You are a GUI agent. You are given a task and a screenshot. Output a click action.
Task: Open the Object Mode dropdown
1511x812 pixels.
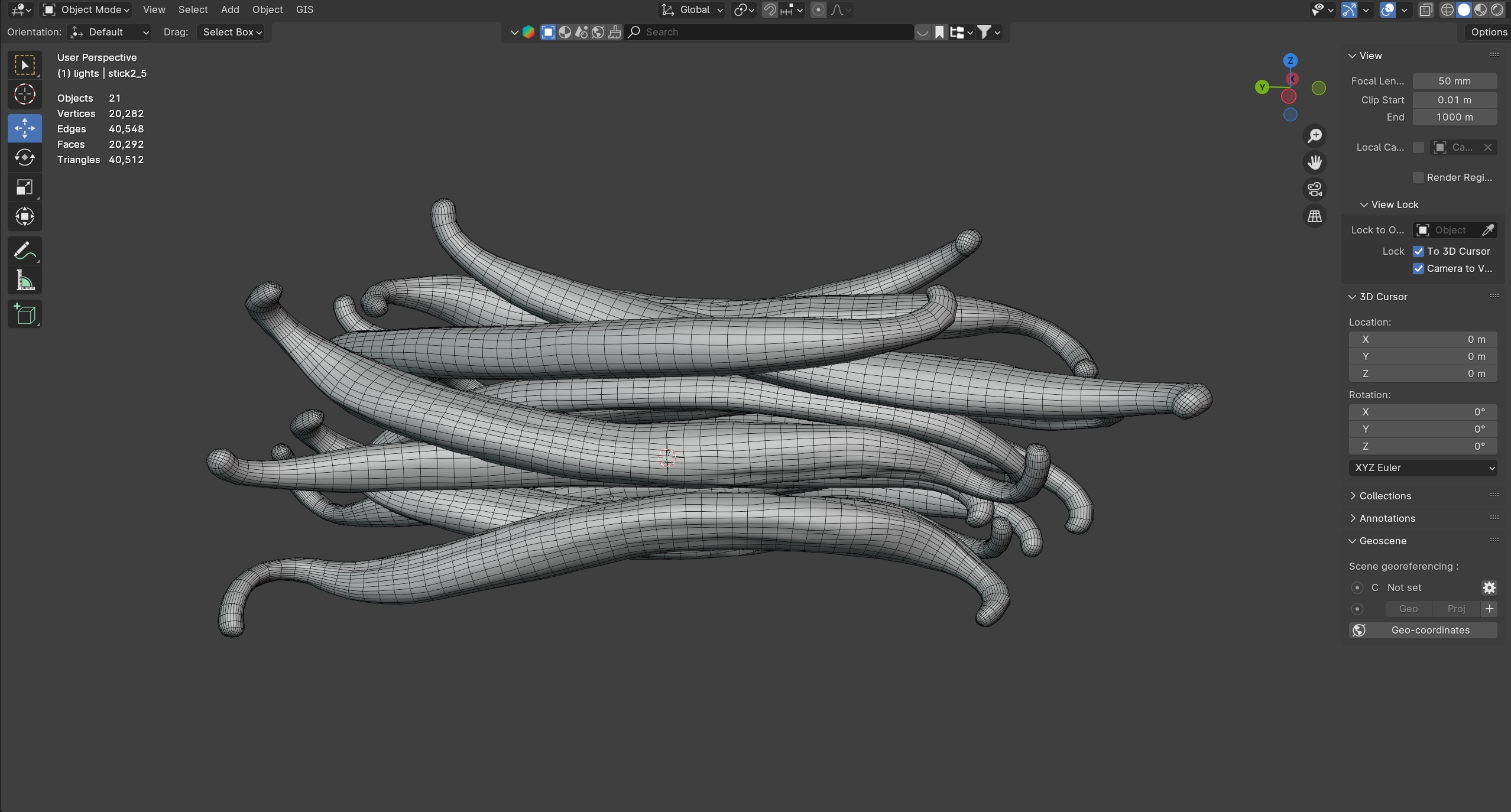[87, 9]
